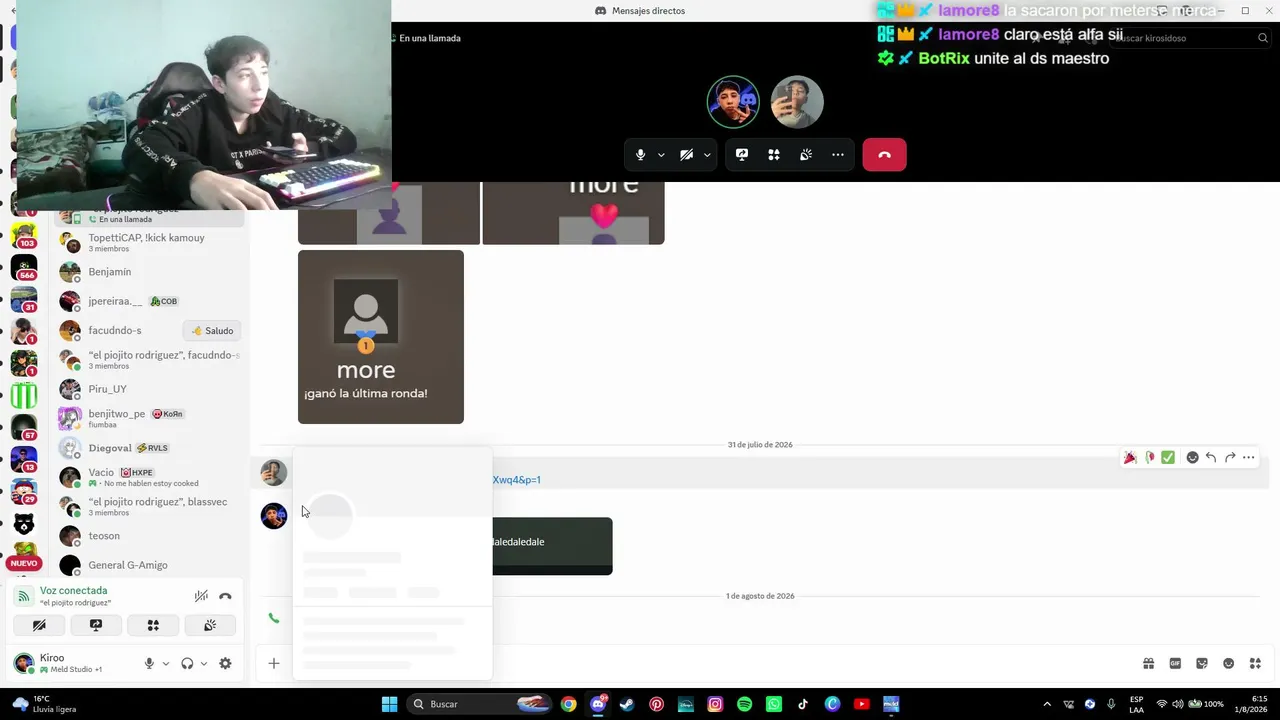Deafen audio with the headphones icon

point(187,663)
